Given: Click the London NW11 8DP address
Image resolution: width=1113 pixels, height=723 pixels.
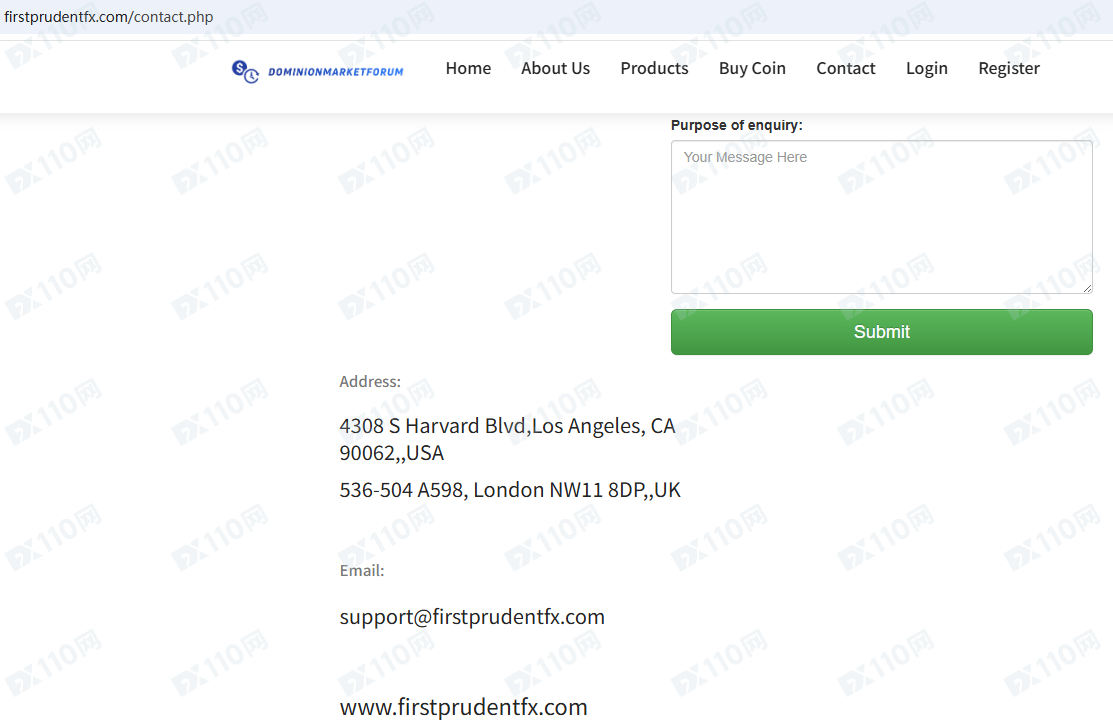Looking at the screenshot, I should point(510,490).
